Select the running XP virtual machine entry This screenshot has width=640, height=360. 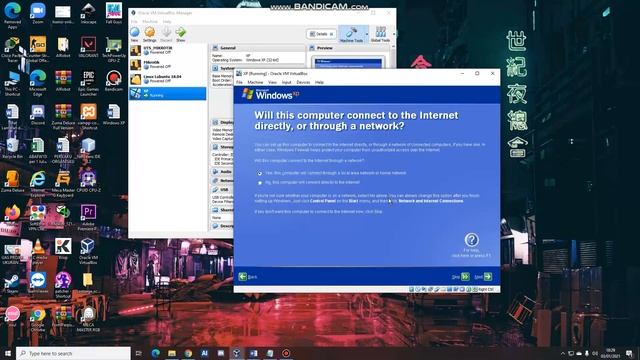tap(167, 93)
